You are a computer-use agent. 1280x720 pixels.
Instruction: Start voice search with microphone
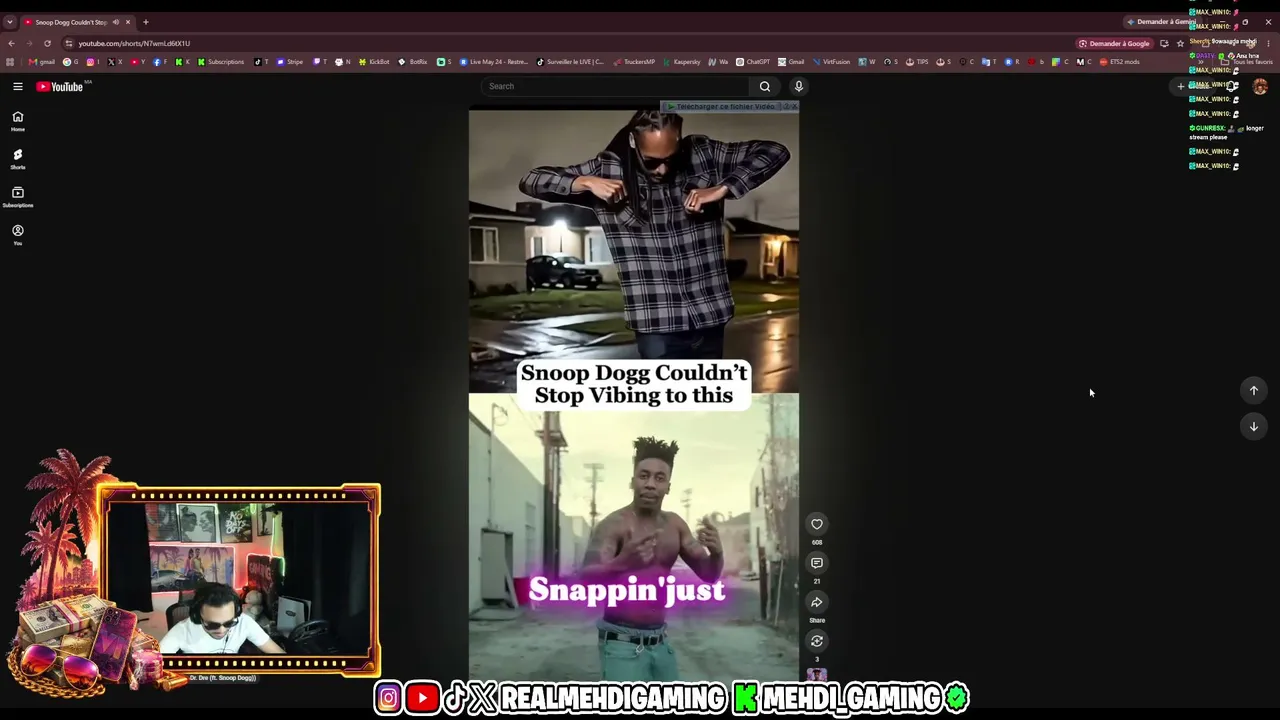point(798,86)
